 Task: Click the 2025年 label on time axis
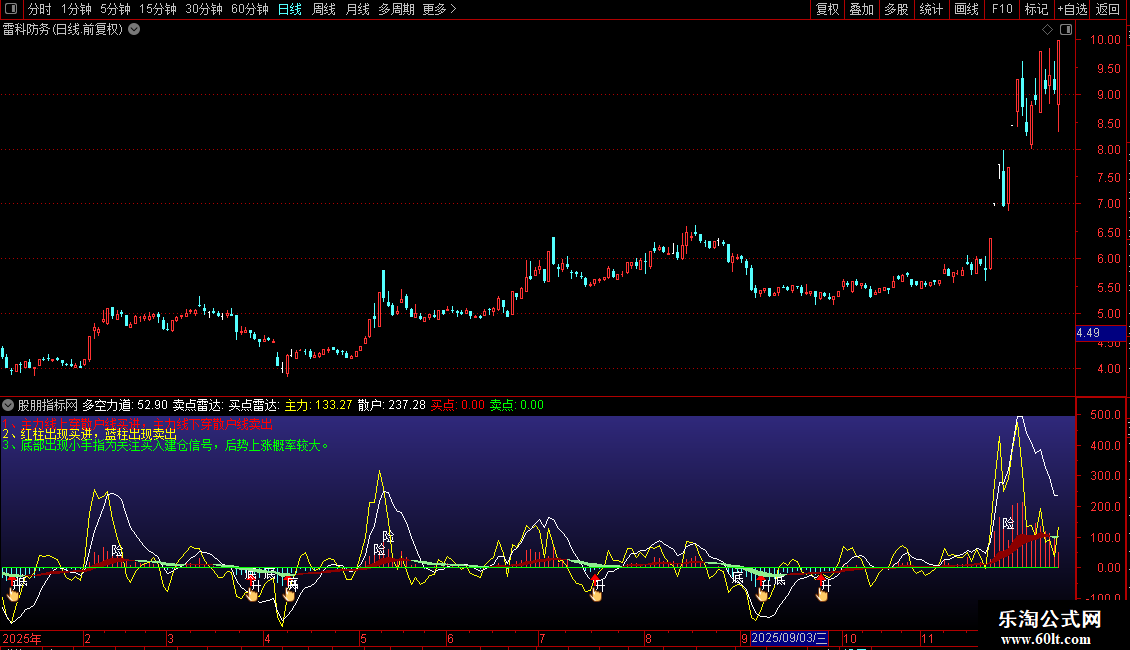(x=22, y=638)
